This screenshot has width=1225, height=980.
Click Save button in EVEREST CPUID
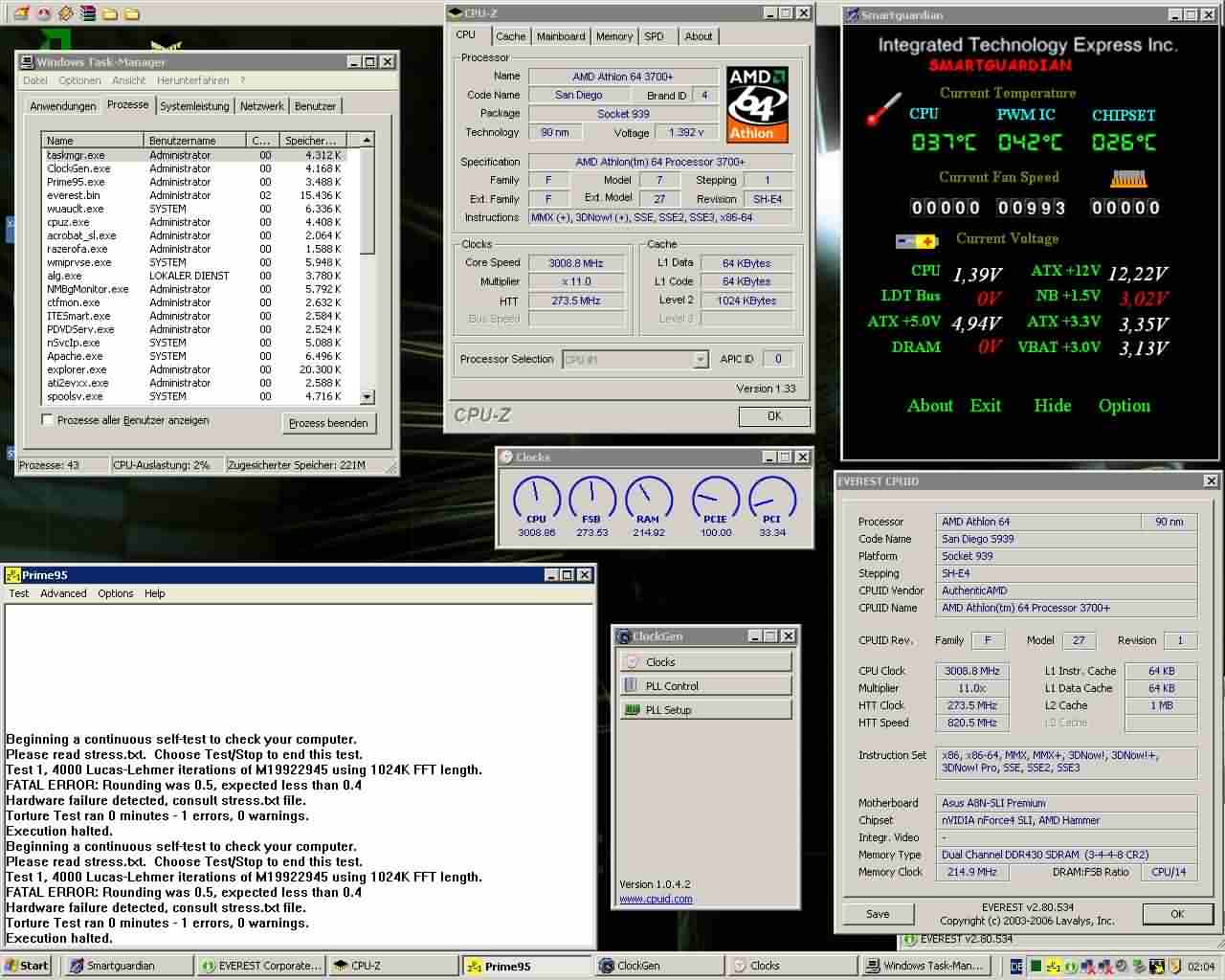coord(878,914)
